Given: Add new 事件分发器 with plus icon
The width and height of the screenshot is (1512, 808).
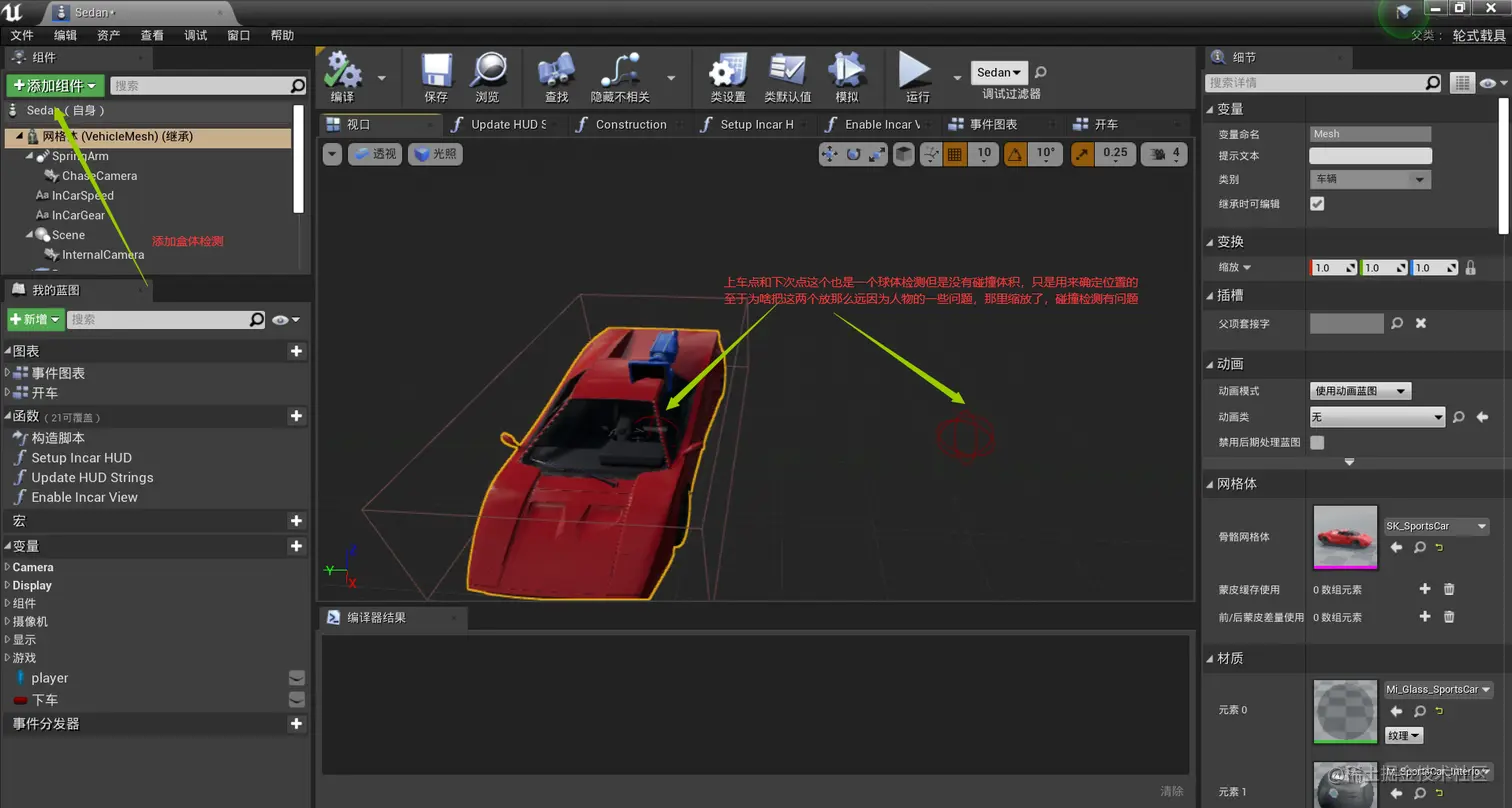Looking at the screenshot, I should [x=296, y=723].
